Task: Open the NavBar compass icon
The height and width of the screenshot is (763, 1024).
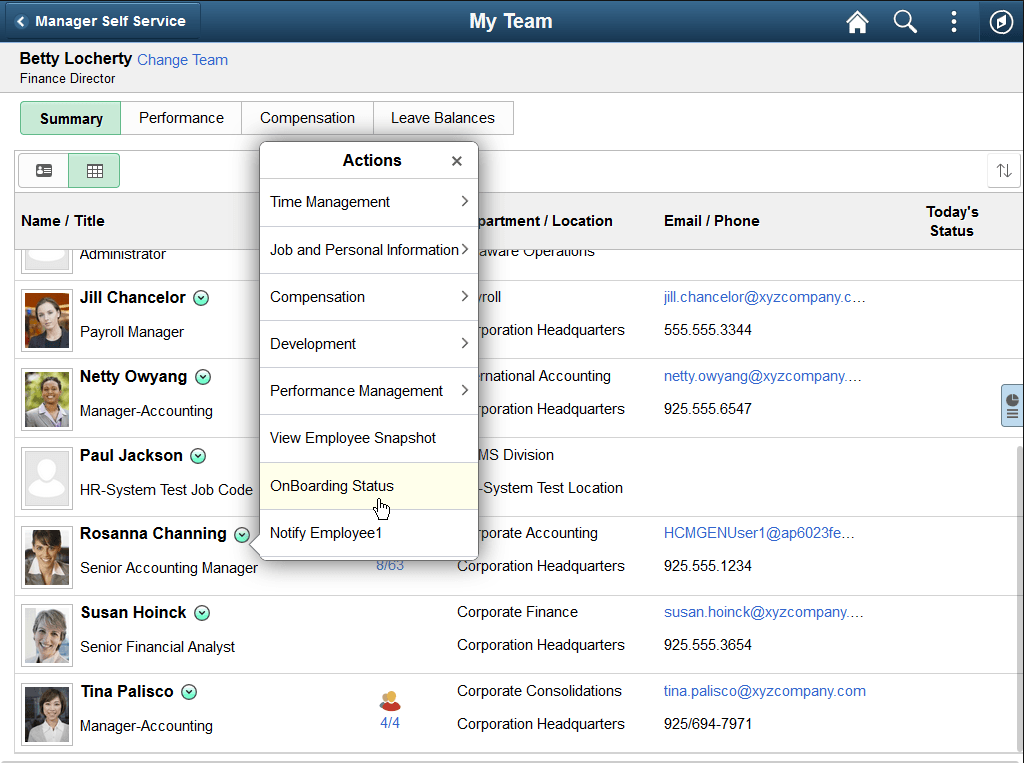Action: pyautogui.click(x=1001, y=21)
